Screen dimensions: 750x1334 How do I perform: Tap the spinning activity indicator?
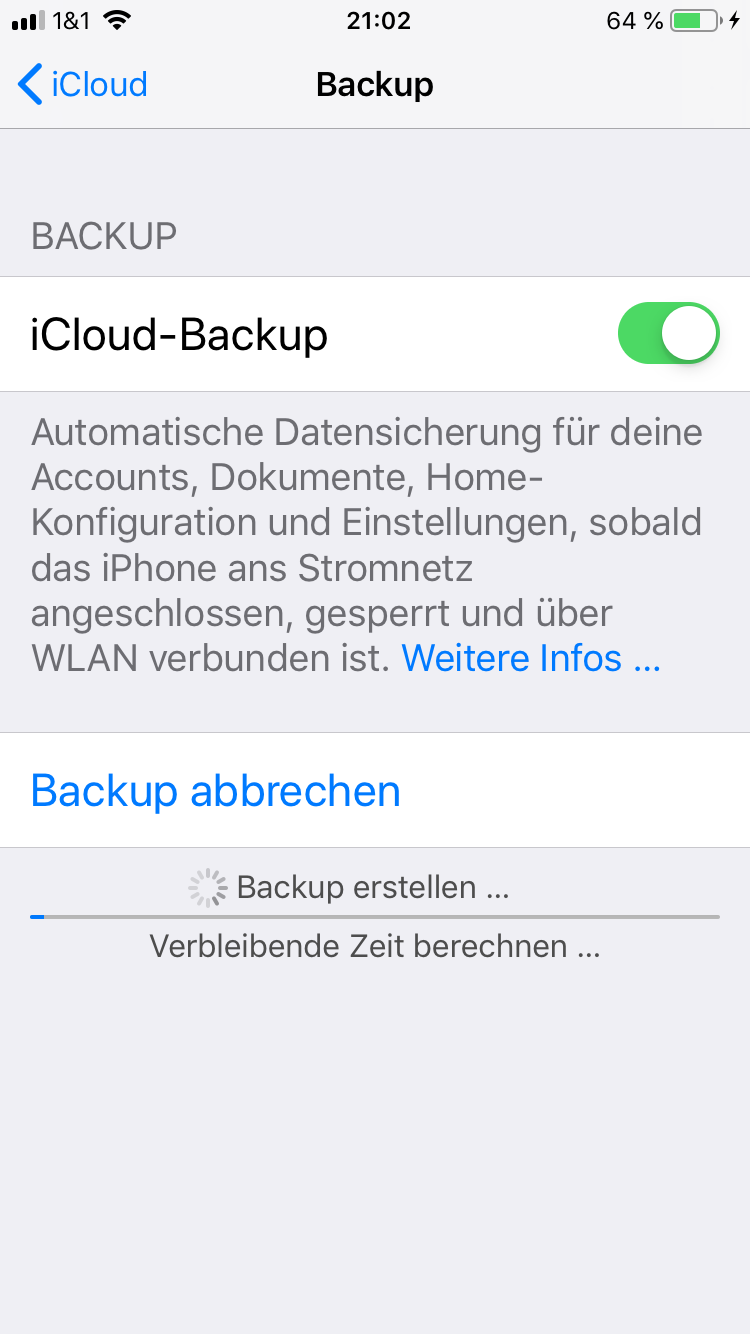point(208,887)
